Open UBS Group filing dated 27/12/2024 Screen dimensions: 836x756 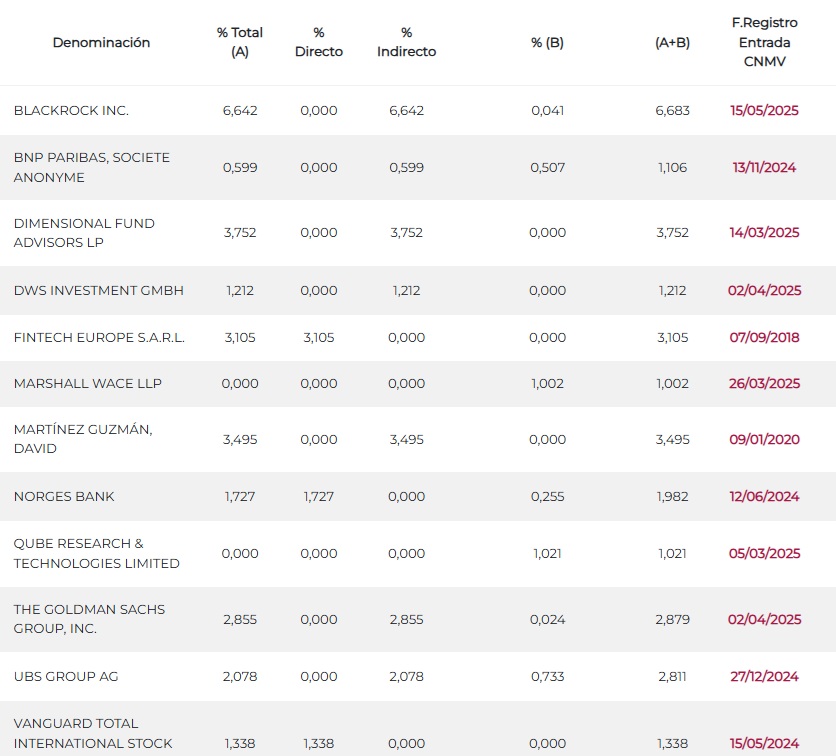pos(764,677)
